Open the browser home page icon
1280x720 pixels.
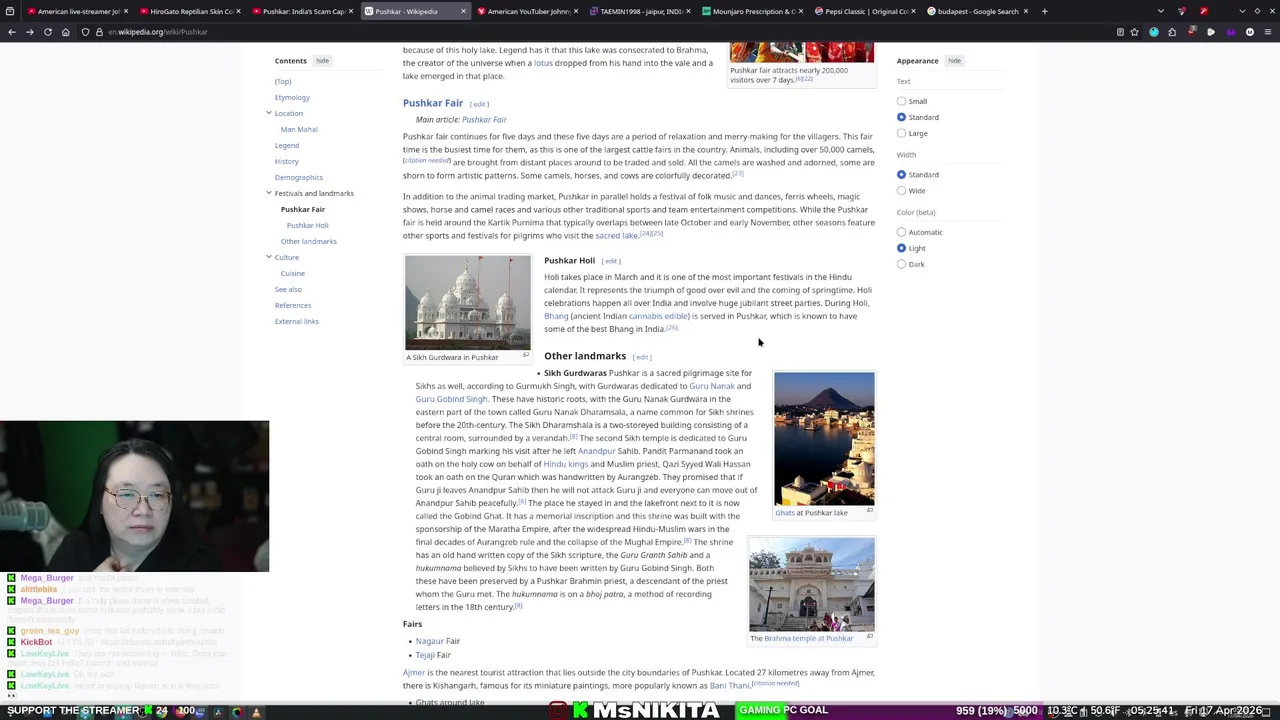[x=66, y=32]
